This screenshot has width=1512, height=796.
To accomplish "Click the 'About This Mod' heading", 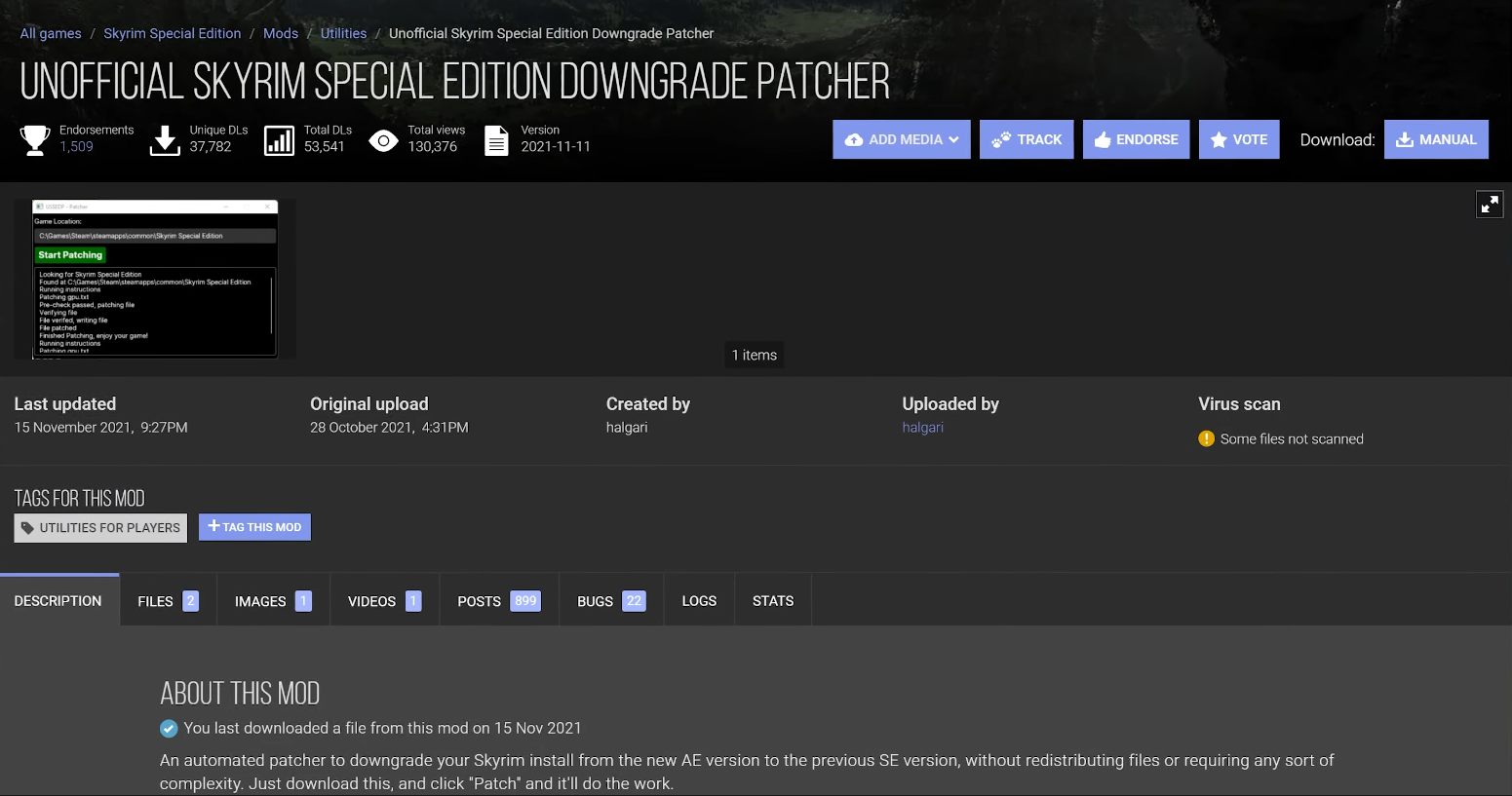I will pyautogui.click(x=240, y=694).
